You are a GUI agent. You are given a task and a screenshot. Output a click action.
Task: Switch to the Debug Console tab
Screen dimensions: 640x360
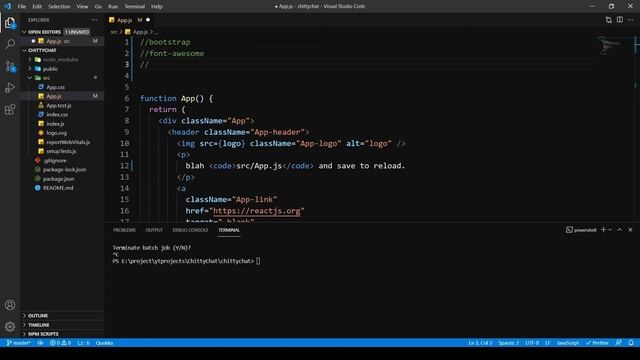[x=190, y=230]
